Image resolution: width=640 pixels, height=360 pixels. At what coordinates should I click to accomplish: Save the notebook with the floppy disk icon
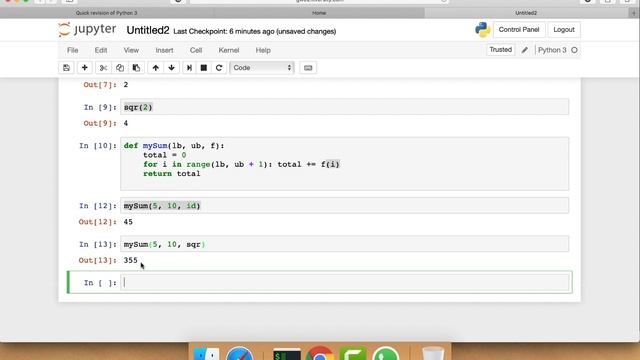pos(67,68)
